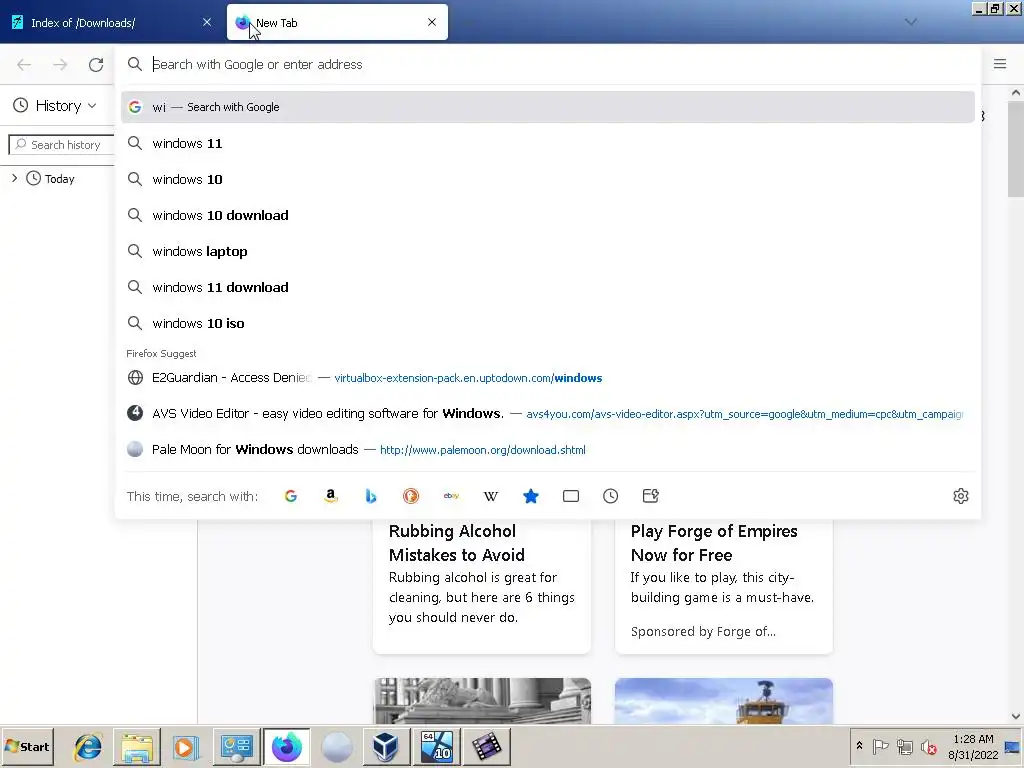Viewport: 1024px width, 768px height.
Task: Open the History sidebar dropdown
Action: tap(56, 106)
